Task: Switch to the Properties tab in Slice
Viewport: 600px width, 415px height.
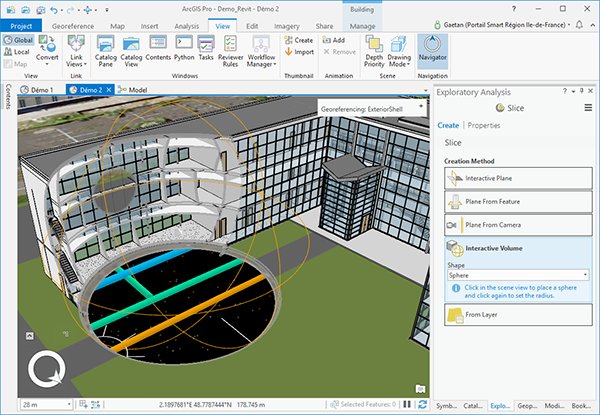Action: [x=484, y=125]
